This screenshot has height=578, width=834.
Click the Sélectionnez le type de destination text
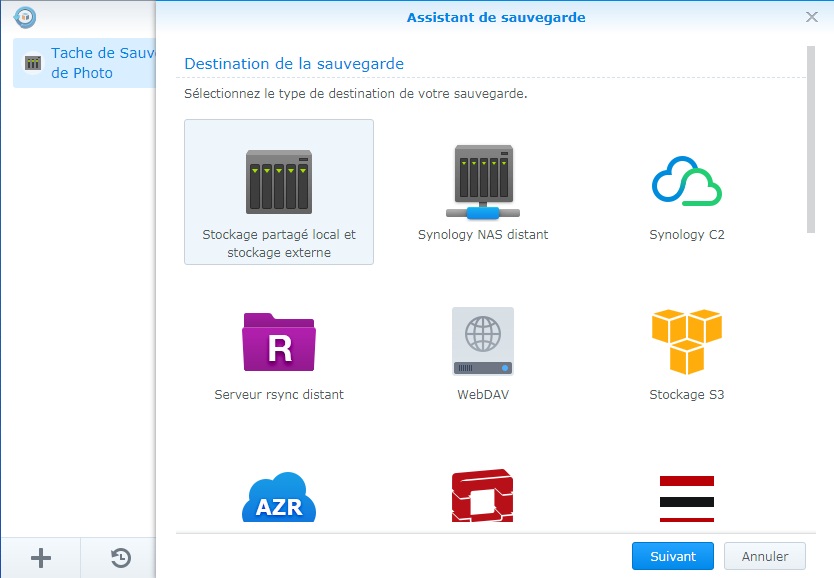[x=355, y=94]
